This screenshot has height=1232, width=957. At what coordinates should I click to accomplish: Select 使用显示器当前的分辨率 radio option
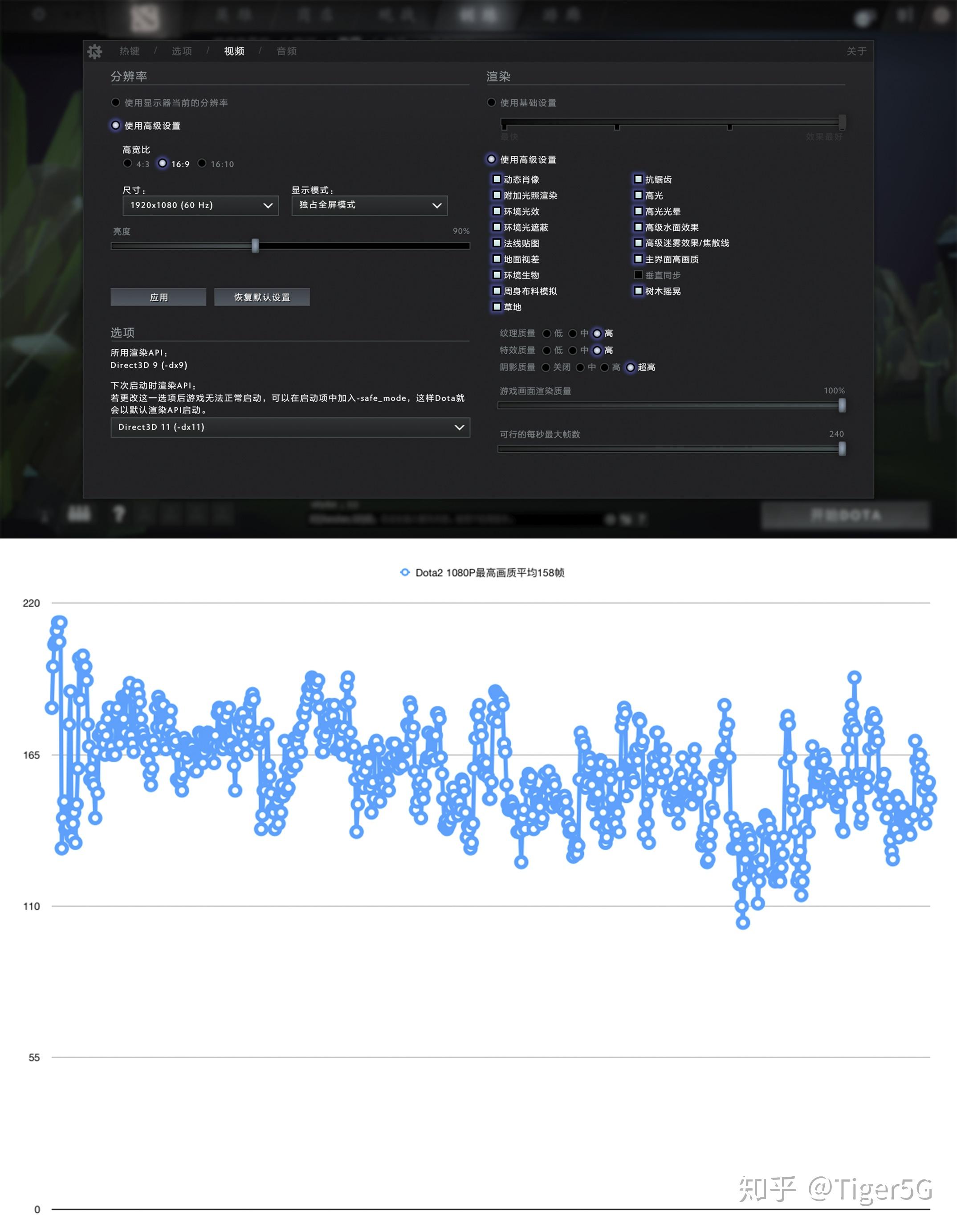pyautogui.click(x=116, y=102)
